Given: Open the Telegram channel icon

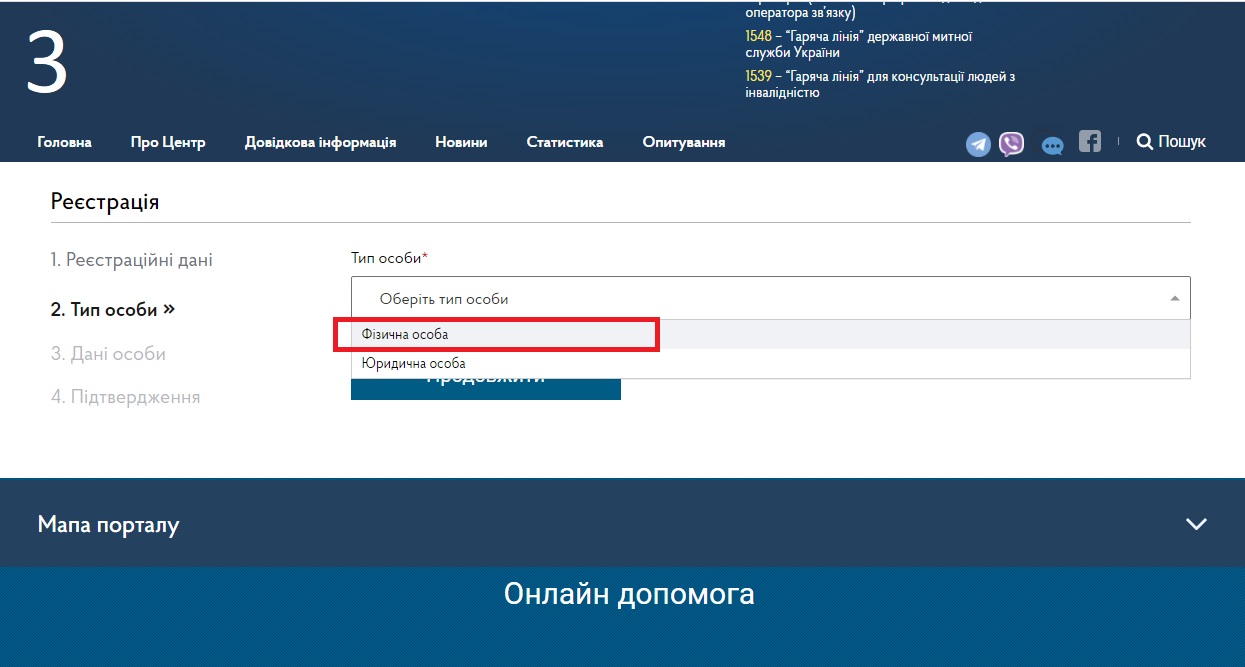Looking at the screenshot, I should tap(978, 144).
